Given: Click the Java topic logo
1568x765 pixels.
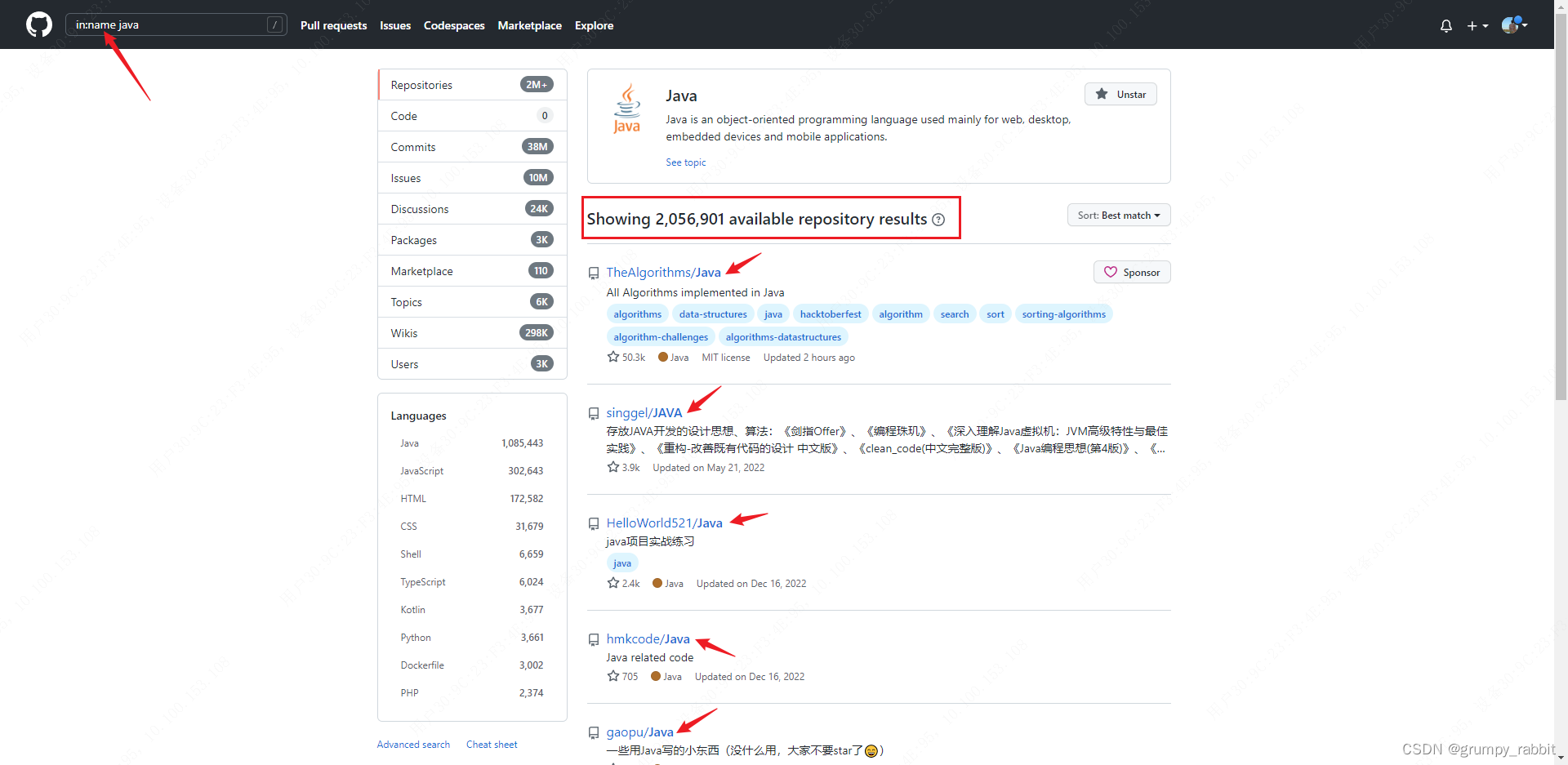Looking at the screenshot, I should click(627, 108).
